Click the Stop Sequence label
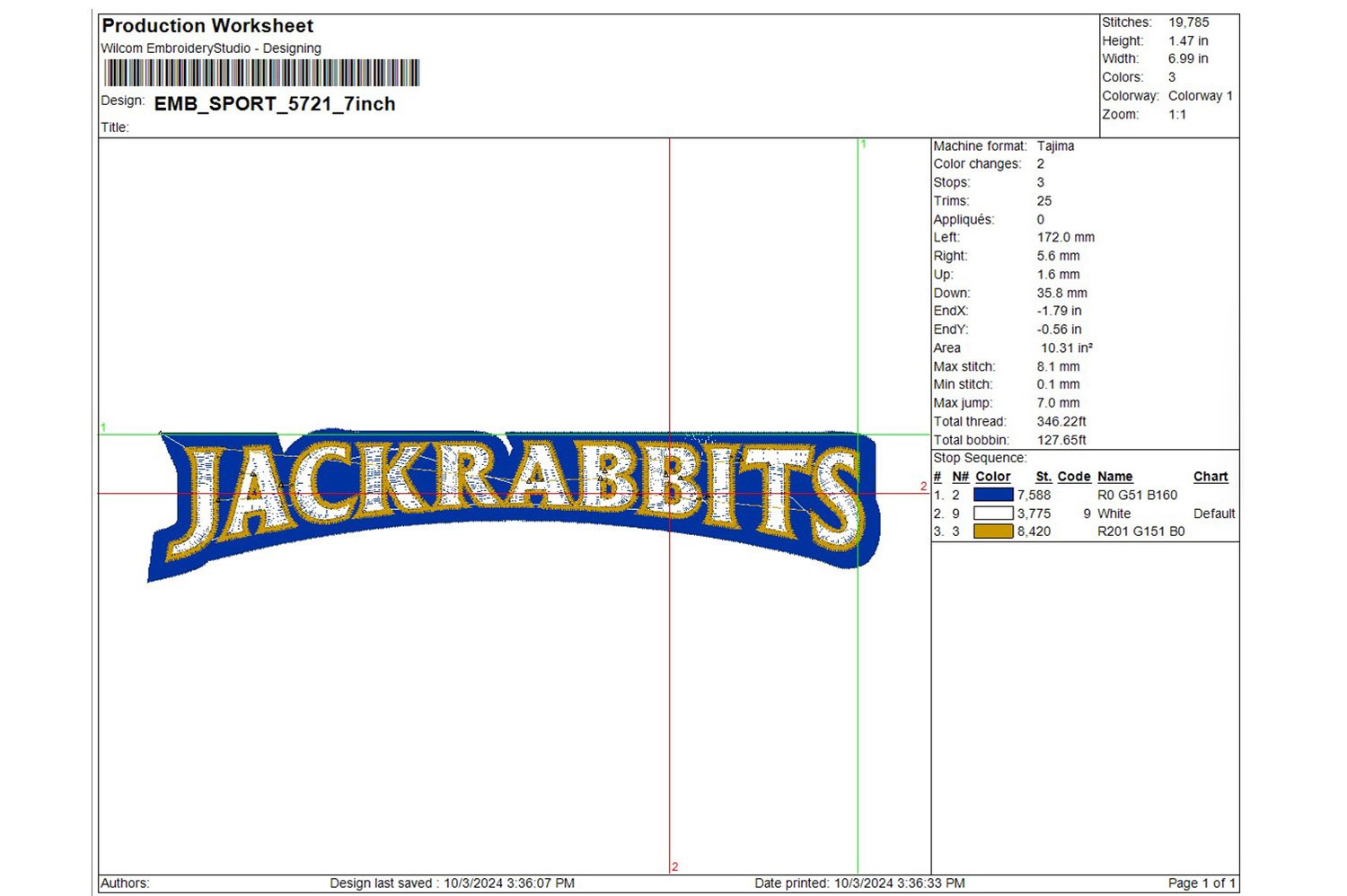Image resolution: width=1347 pixels, height=896 pixels. click(980, 458)
